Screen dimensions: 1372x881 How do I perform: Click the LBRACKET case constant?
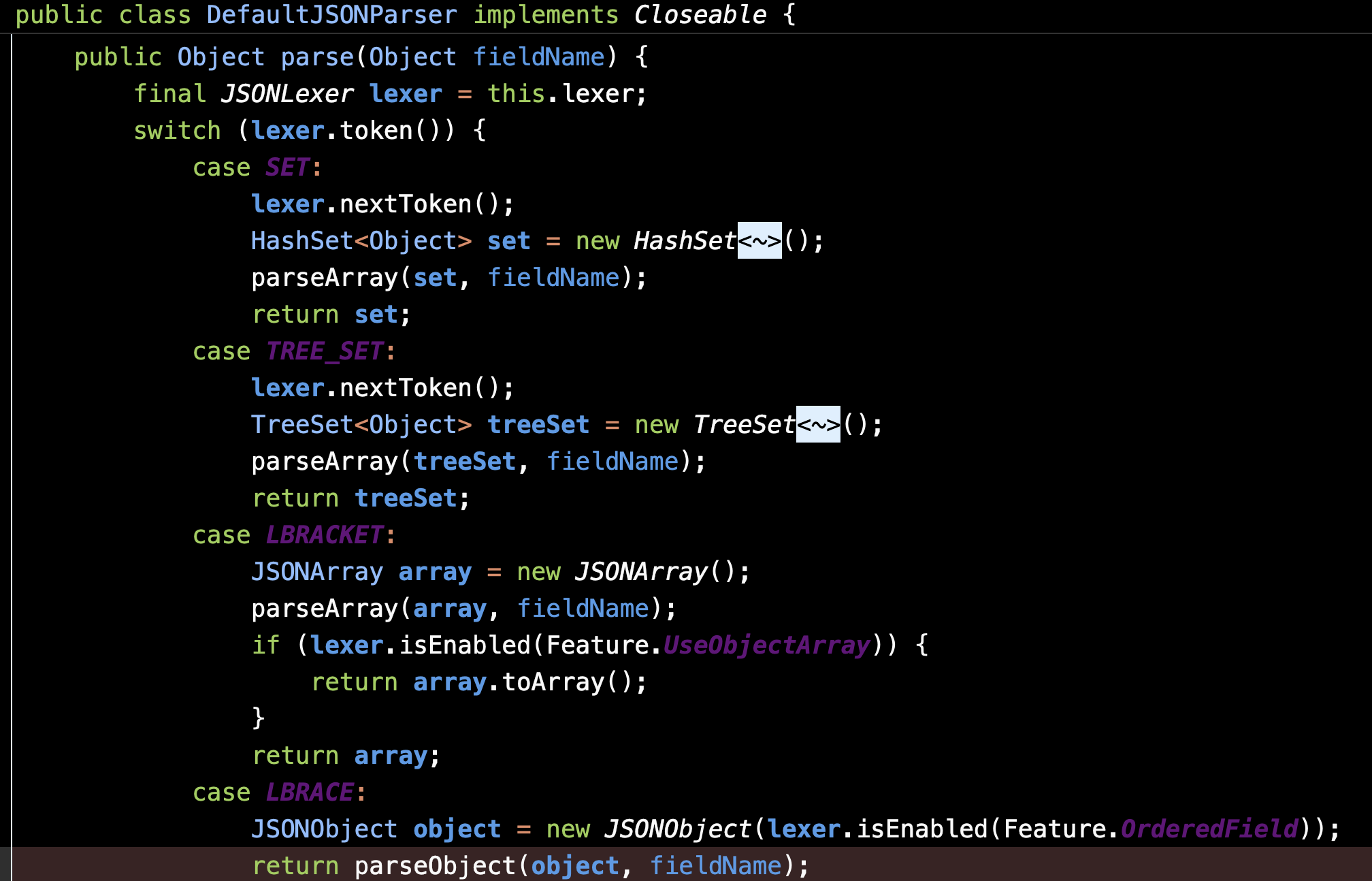point(325,535)
